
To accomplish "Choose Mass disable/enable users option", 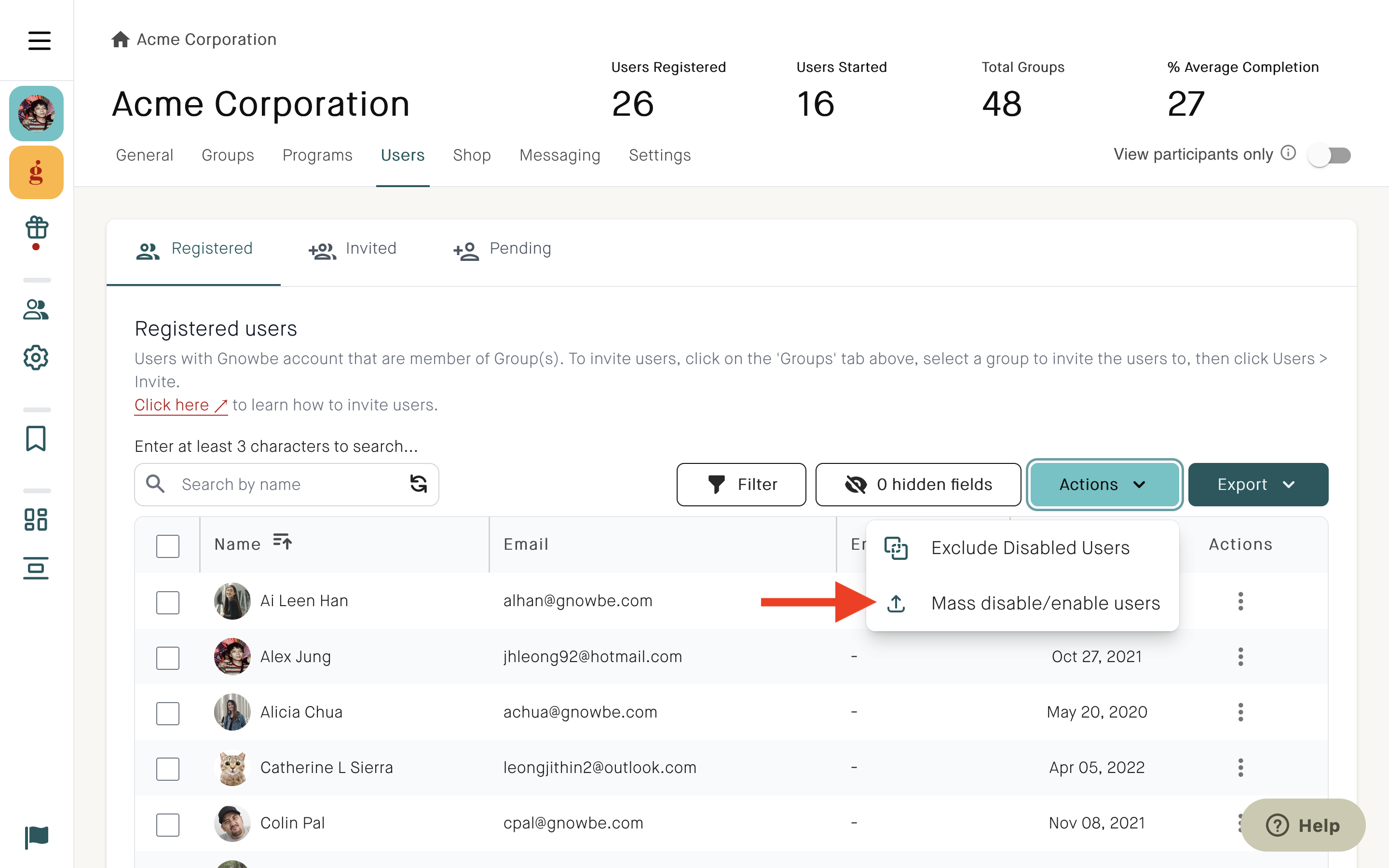I will tap(1022, 603).
